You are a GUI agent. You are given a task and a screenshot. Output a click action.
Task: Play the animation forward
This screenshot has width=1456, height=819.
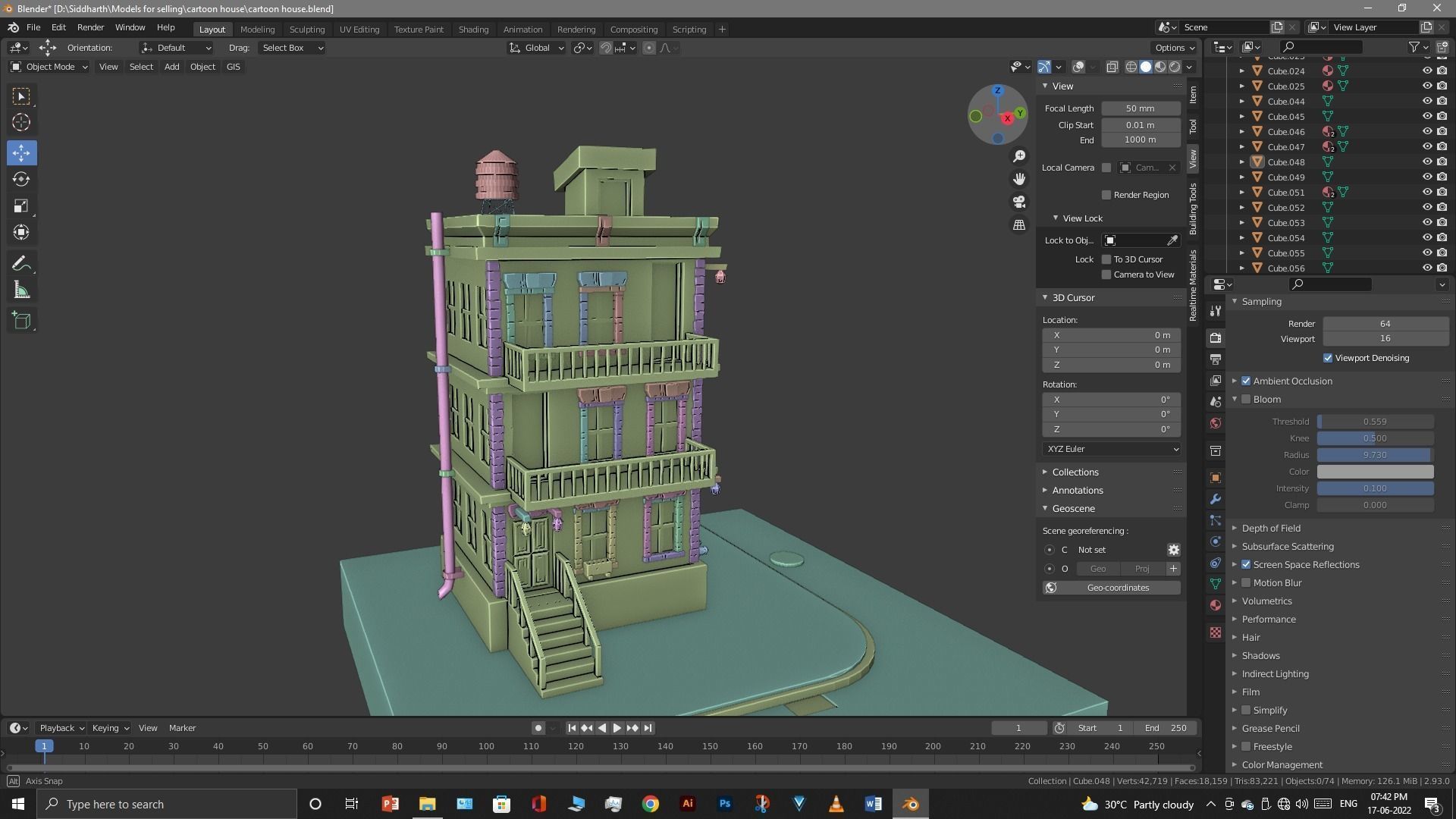pos(617,728)
